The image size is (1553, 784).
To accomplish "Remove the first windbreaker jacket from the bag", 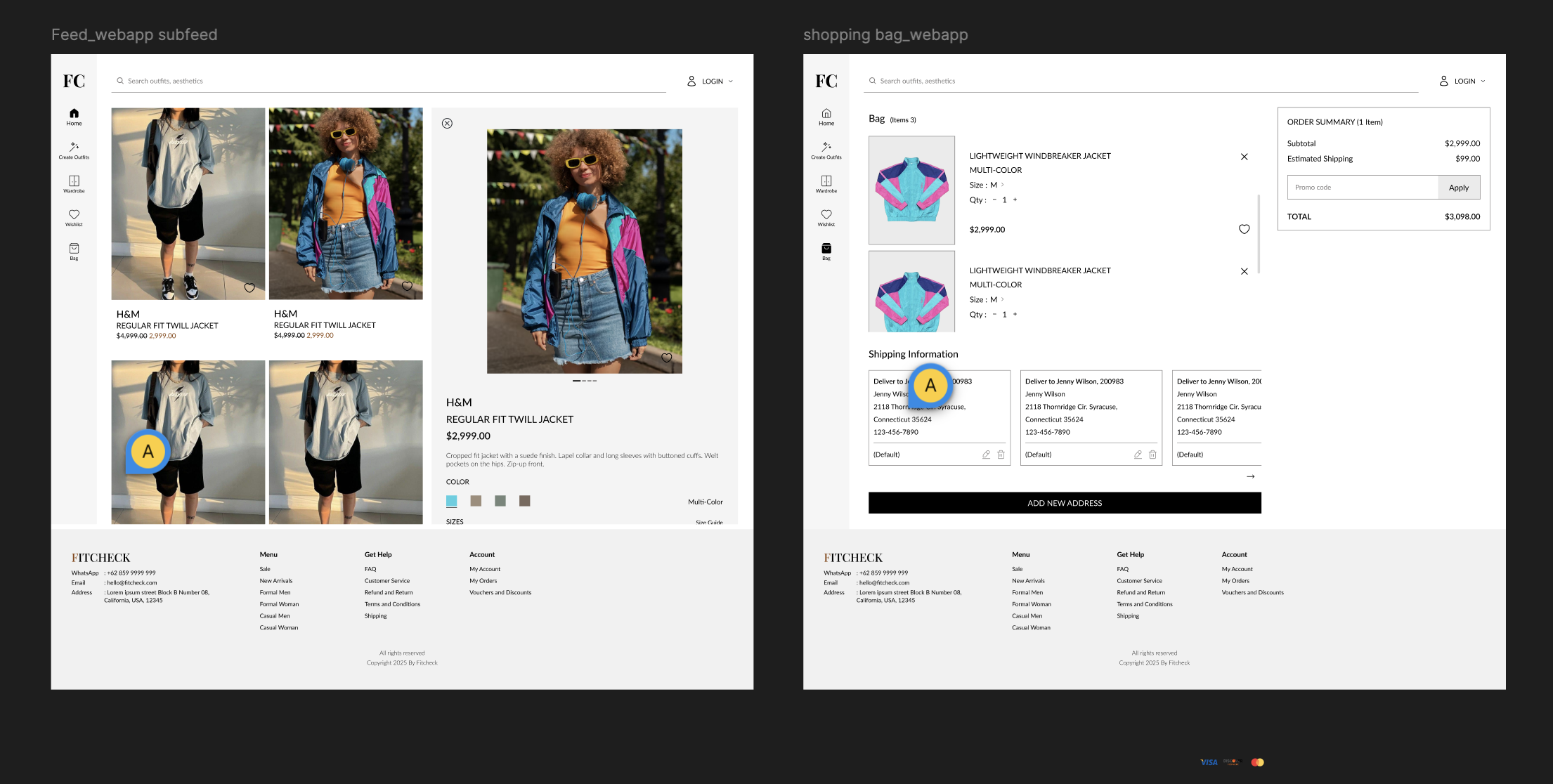I will tap(1244, 157).
